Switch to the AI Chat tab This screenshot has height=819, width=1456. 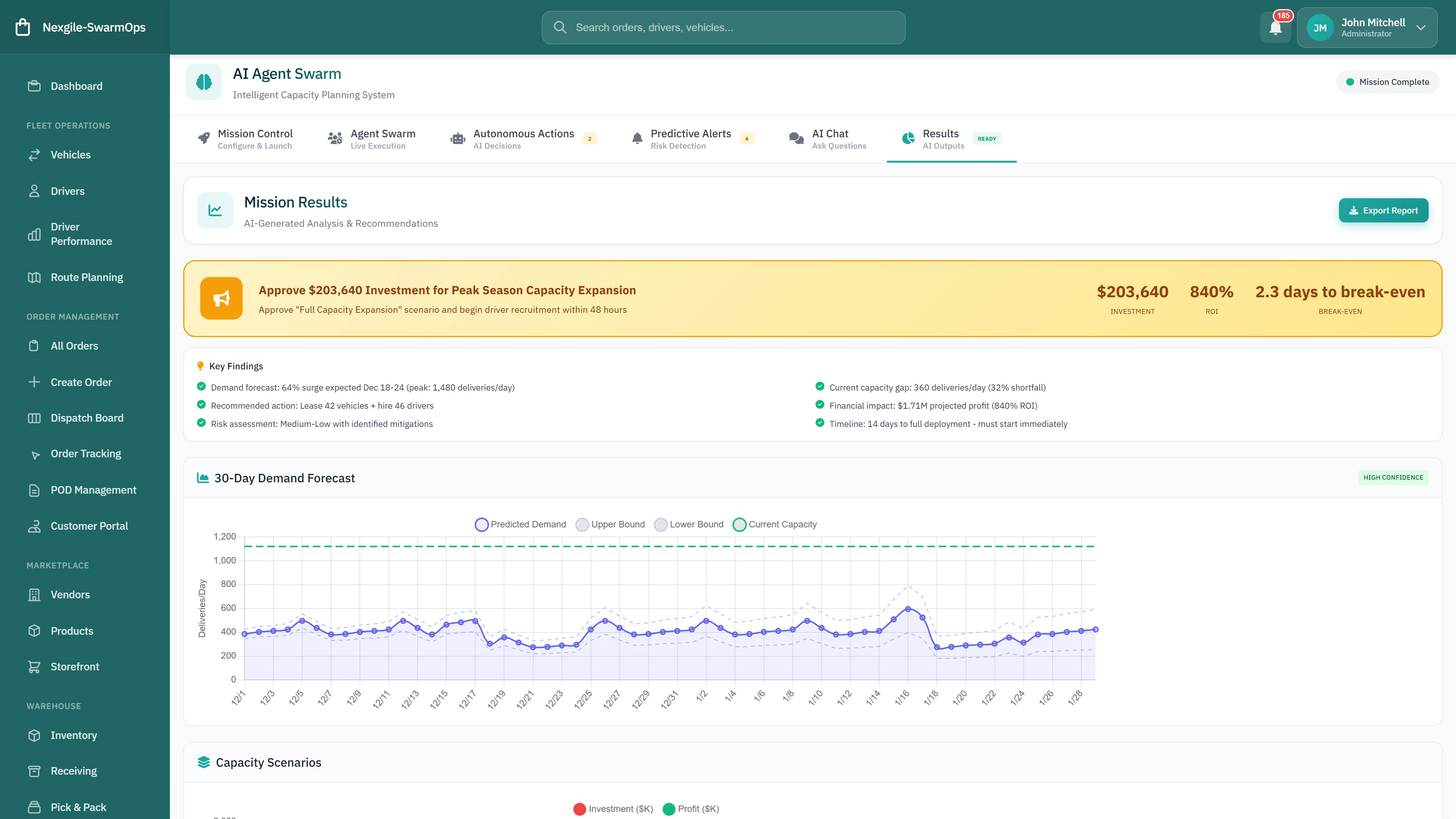[x=829, y=138]
